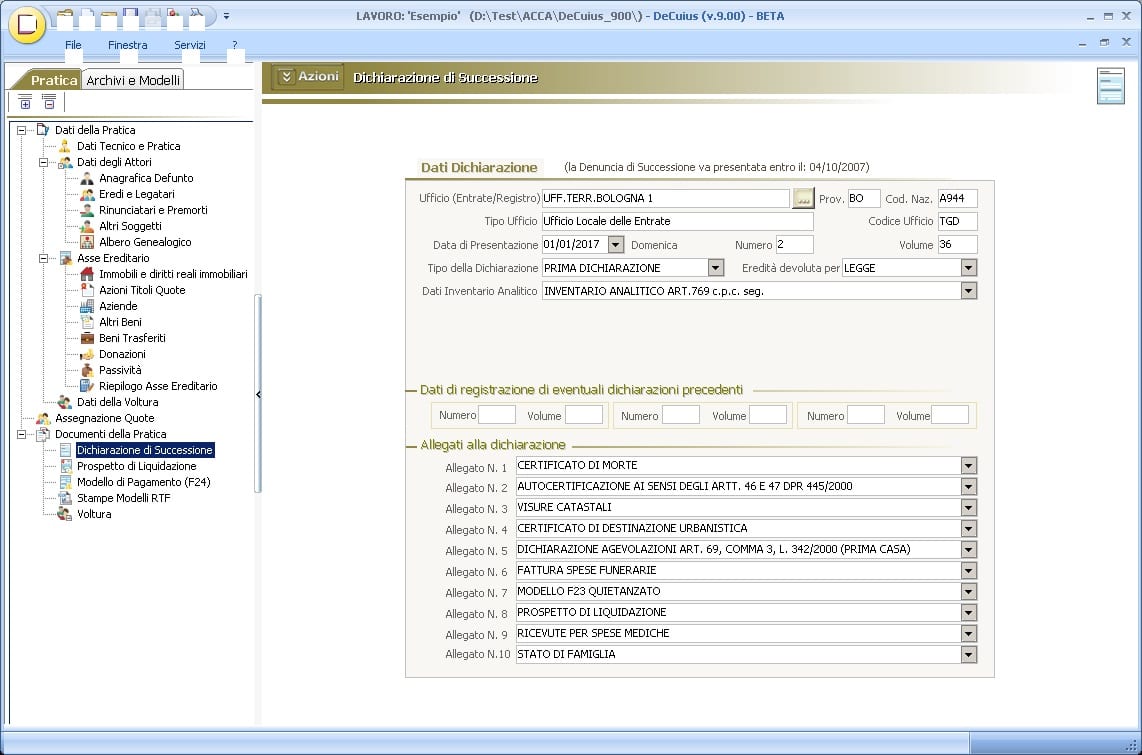
Task: Open Passività icon
Action: tap(87, 371)
